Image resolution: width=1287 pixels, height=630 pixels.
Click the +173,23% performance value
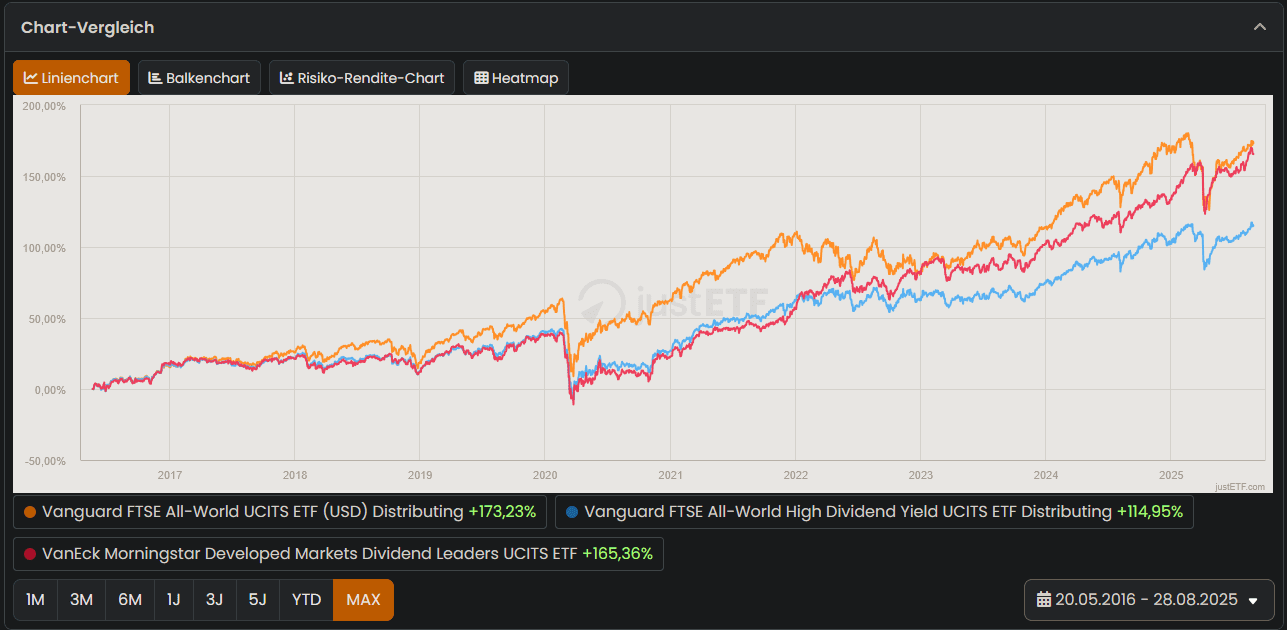coord(502,512)
